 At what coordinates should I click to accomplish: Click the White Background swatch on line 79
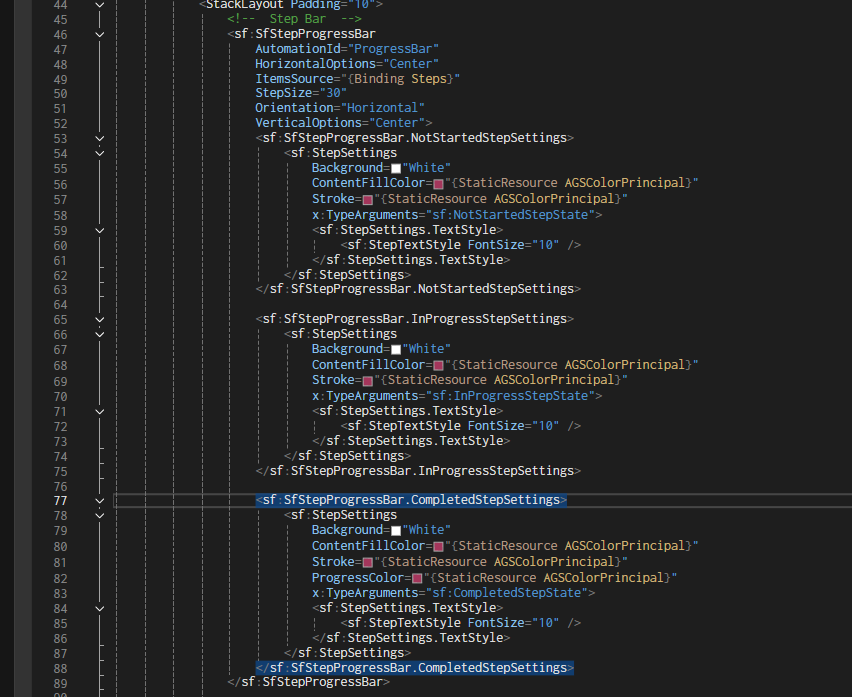[x=396, y=531]
